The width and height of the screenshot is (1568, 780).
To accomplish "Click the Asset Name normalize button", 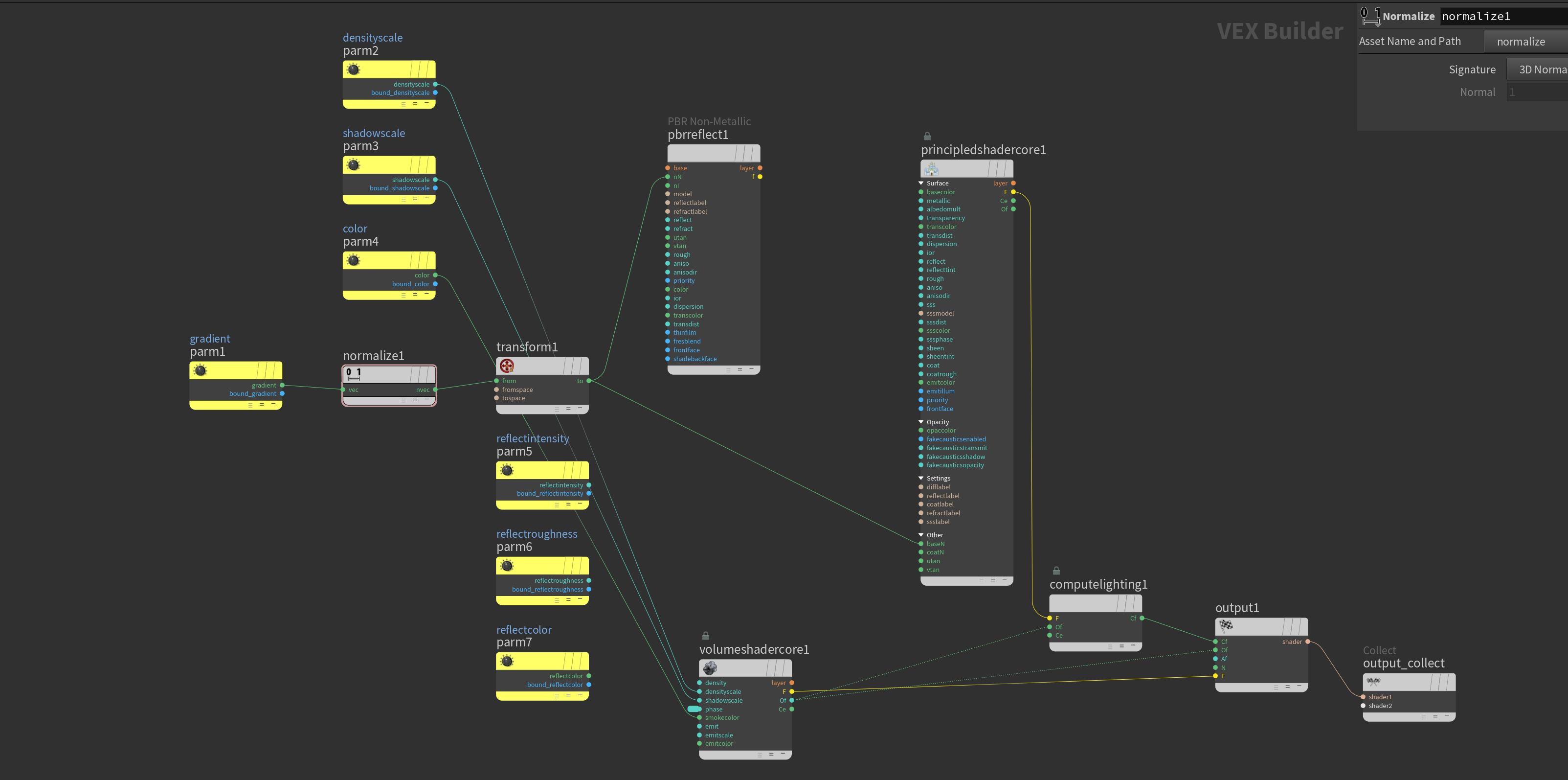I will pos(1526,42).
